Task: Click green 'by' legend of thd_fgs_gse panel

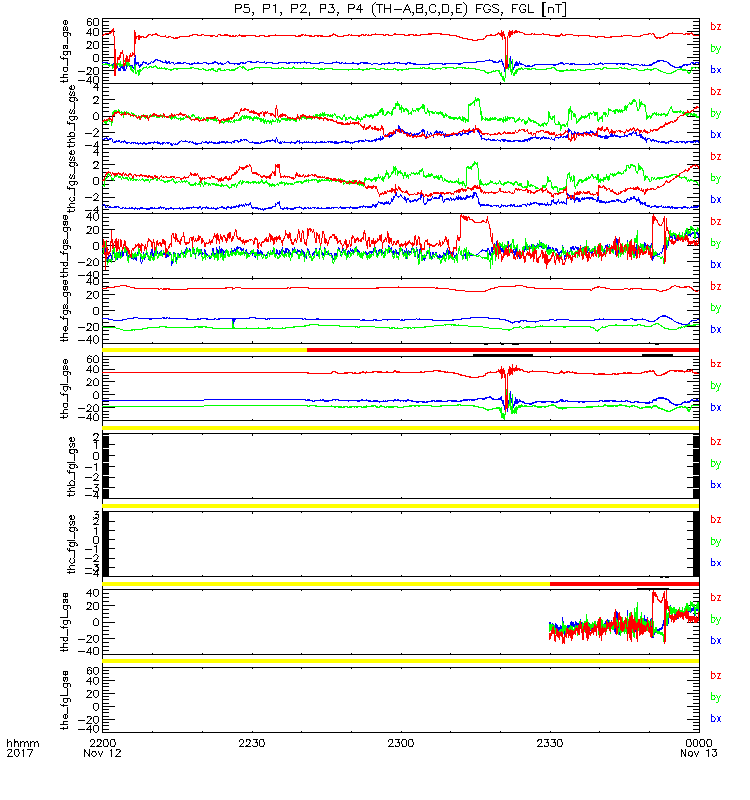Action: [x=716, y=243]
